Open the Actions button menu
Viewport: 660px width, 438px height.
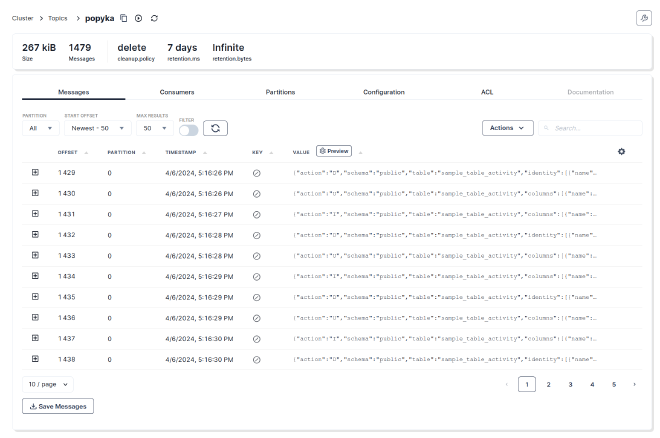coord(507,128)
